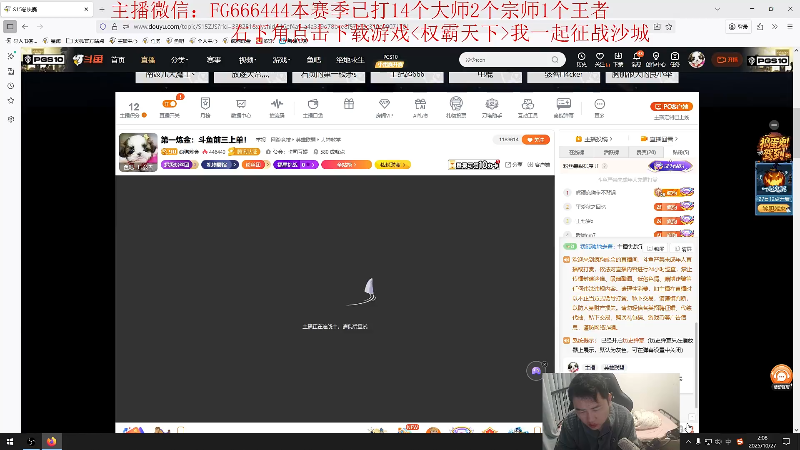Open the dark blue tag pill
This screenshot has height=450, width=800.
[x=220, y=165]
